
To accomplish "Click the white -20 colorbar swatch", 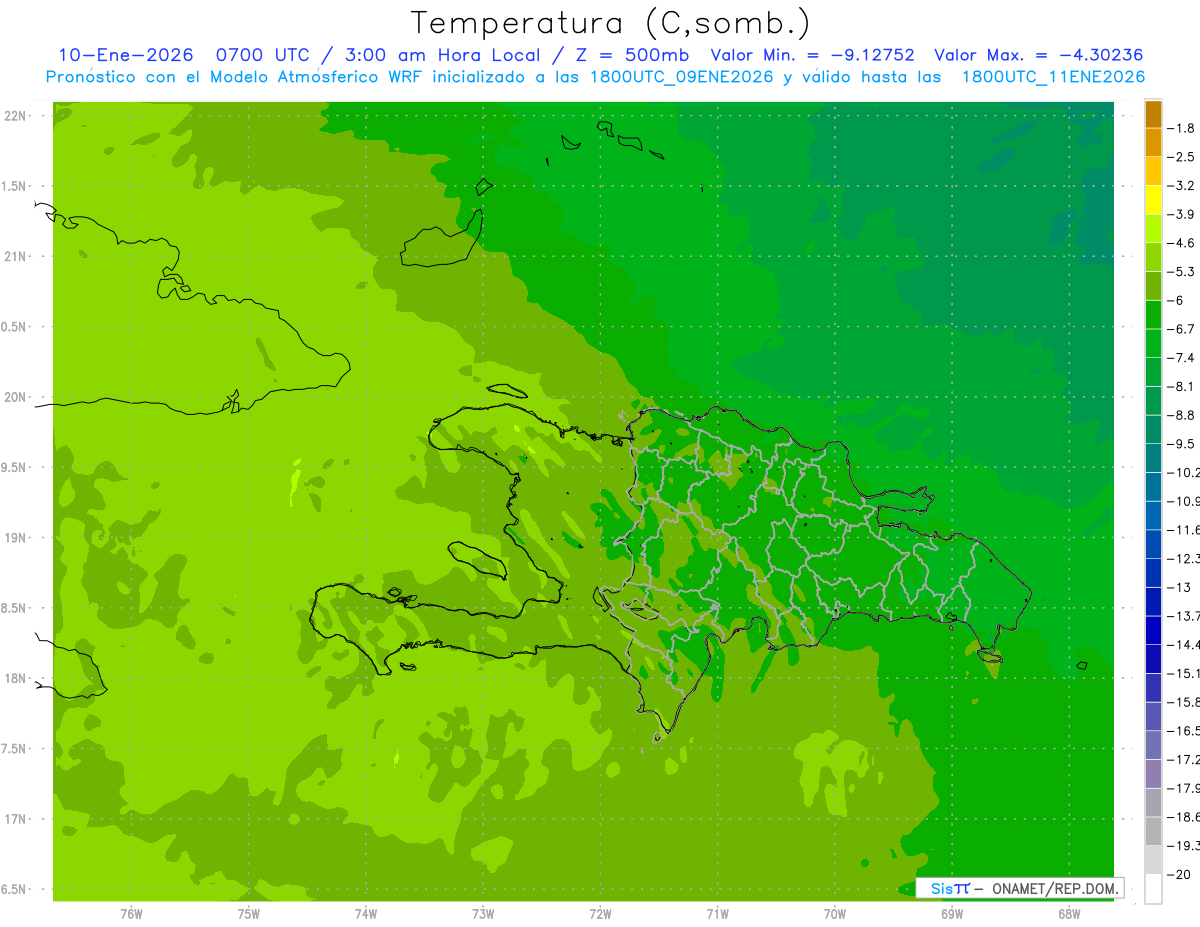I will point(1153,888).
